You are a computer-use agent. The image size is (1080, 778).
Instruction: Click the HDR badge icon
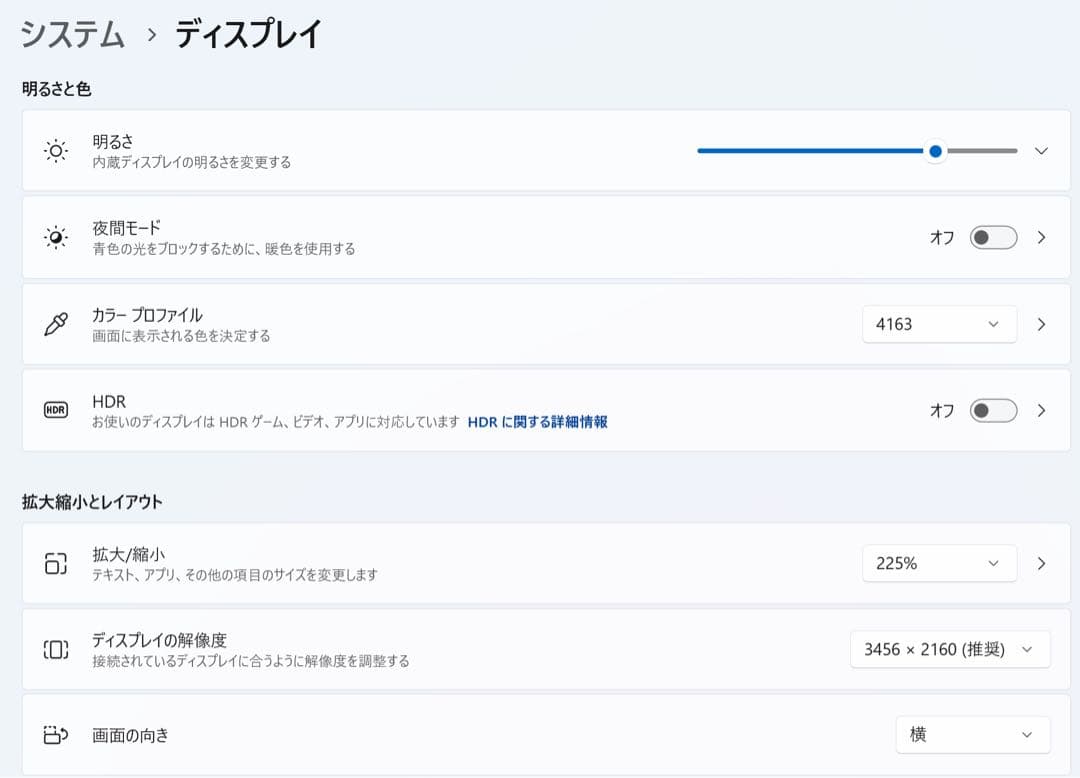(x=55, y=410)
